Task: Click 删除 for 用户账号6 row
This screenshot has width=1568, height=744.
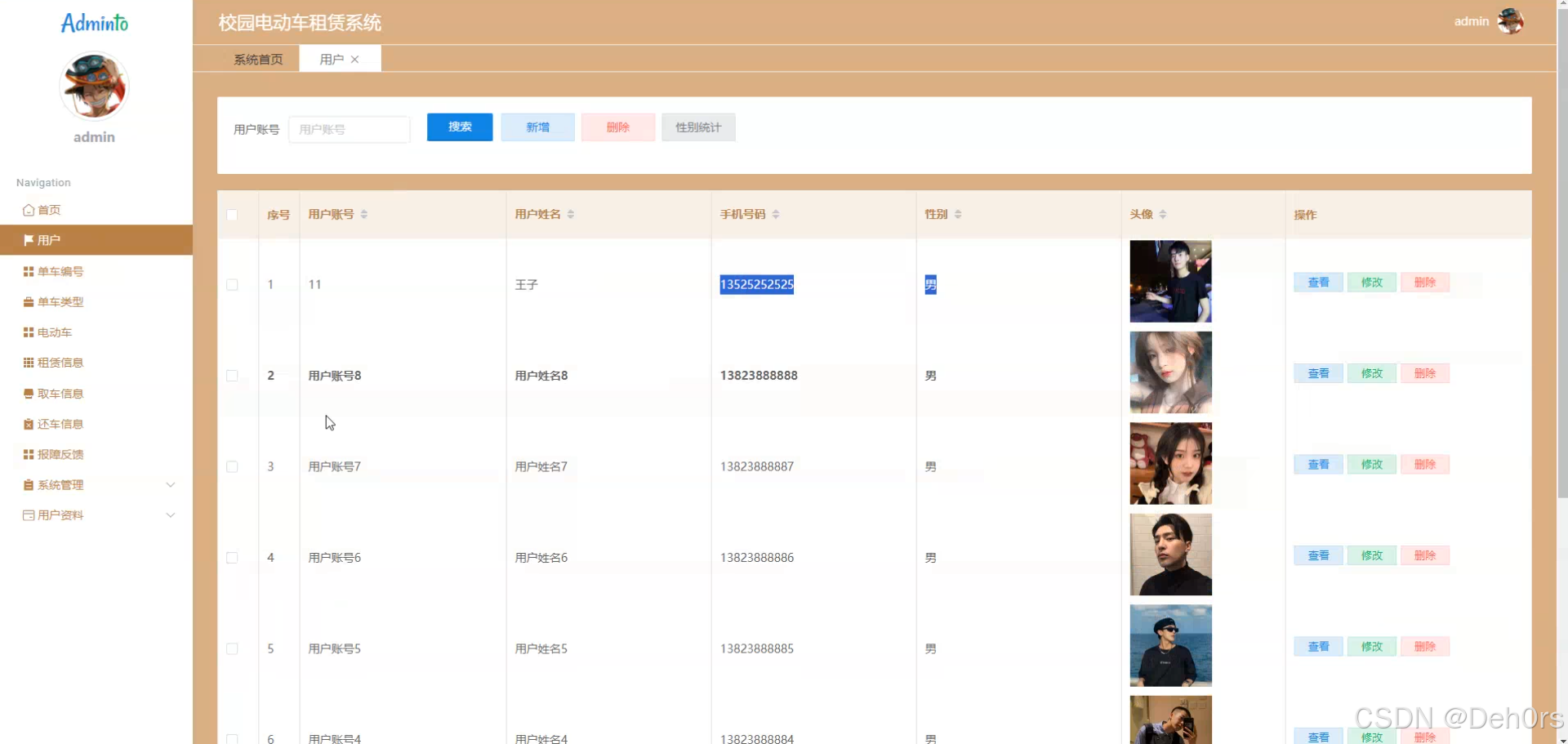Action: coord(1425,555)
